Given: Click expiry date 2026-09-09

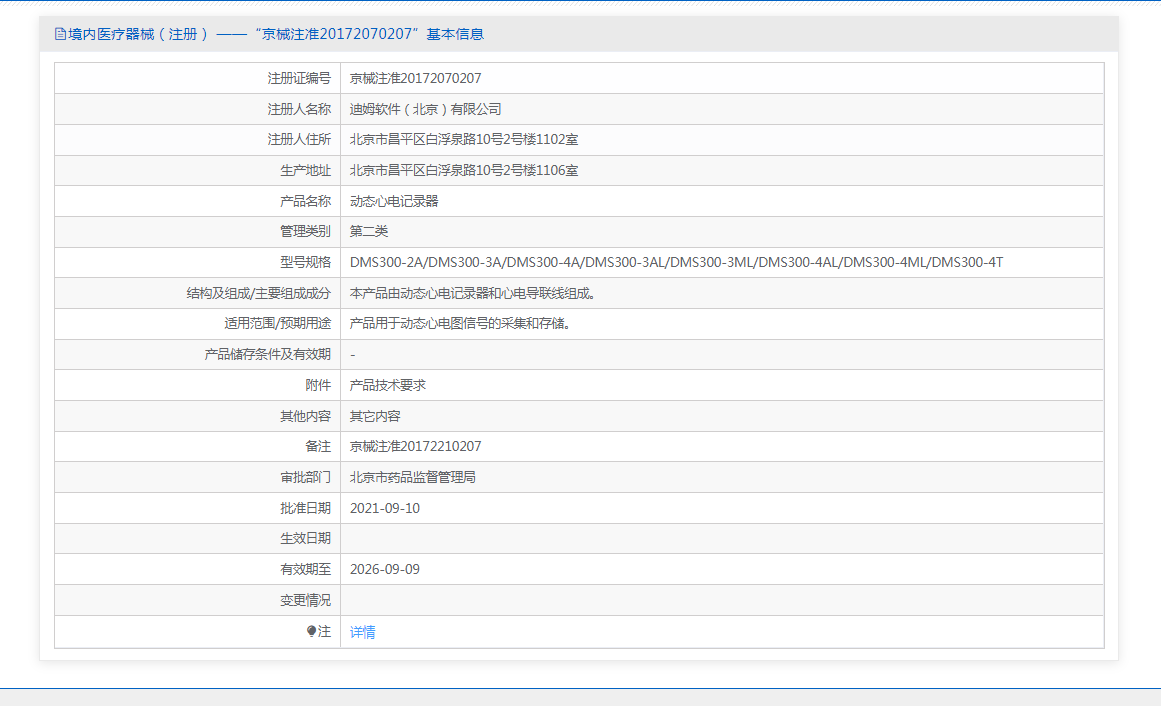Looking at the screenshot, I should pyautogui.click(x=384, y=570).
